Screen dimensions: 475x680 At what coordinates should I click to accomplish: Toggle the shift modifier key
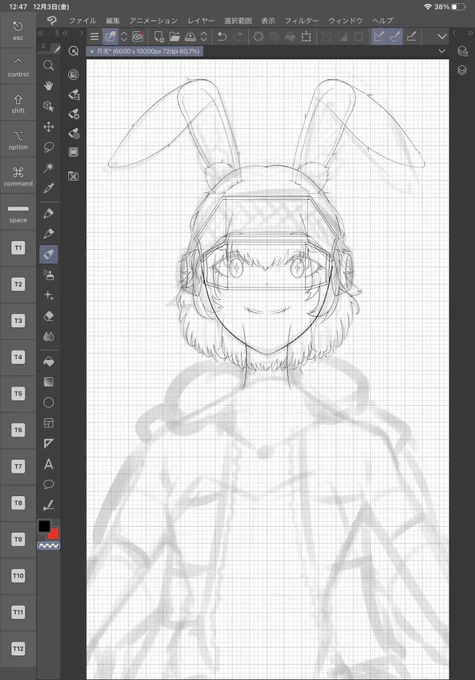tap(18, 103)
